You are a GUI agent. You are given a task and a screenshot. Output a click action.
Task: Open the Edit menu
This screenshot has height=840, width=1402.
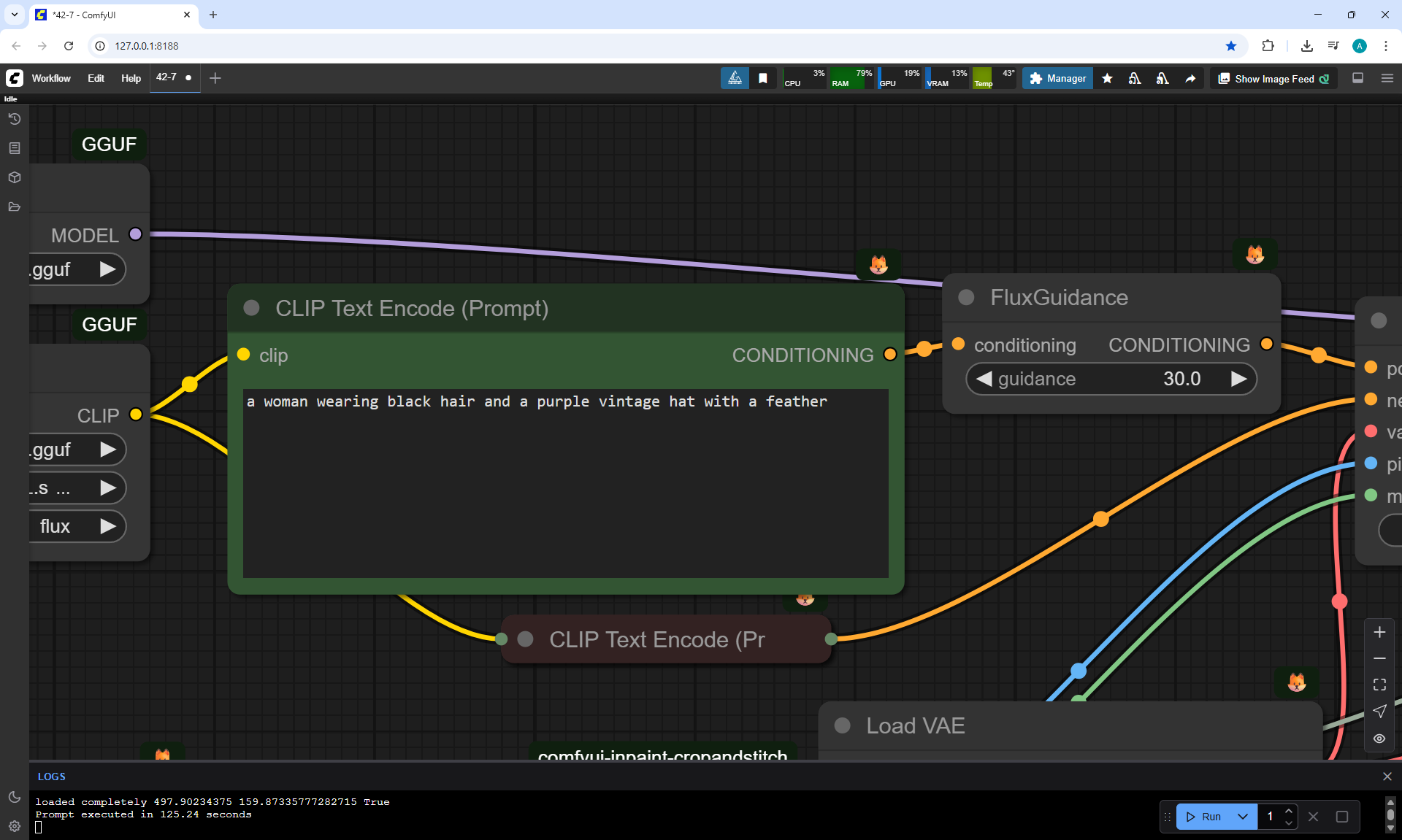[96, 78]
